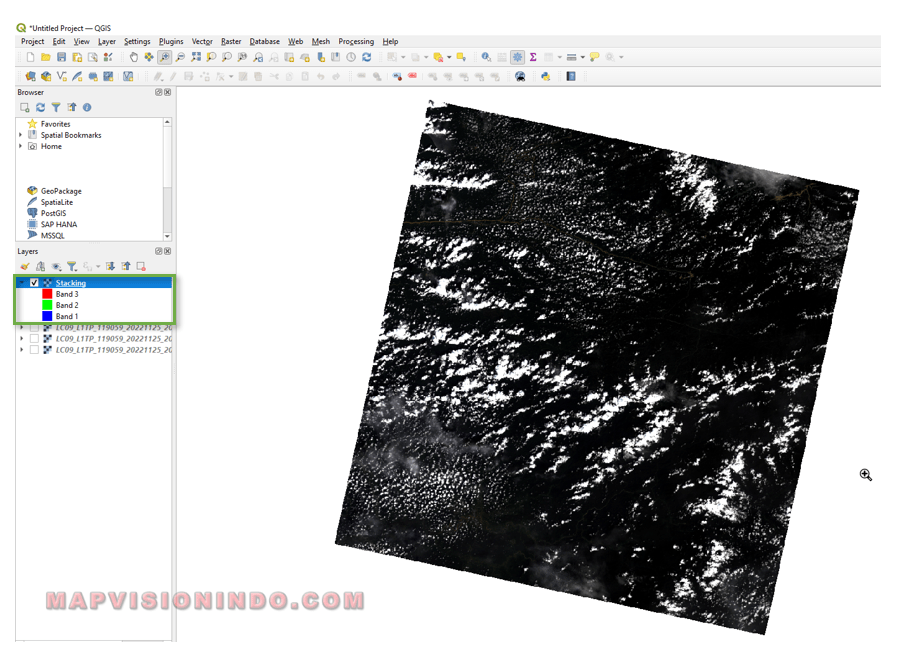
Task: Open the Layer Styling panel icon
Action: (25, 266)
